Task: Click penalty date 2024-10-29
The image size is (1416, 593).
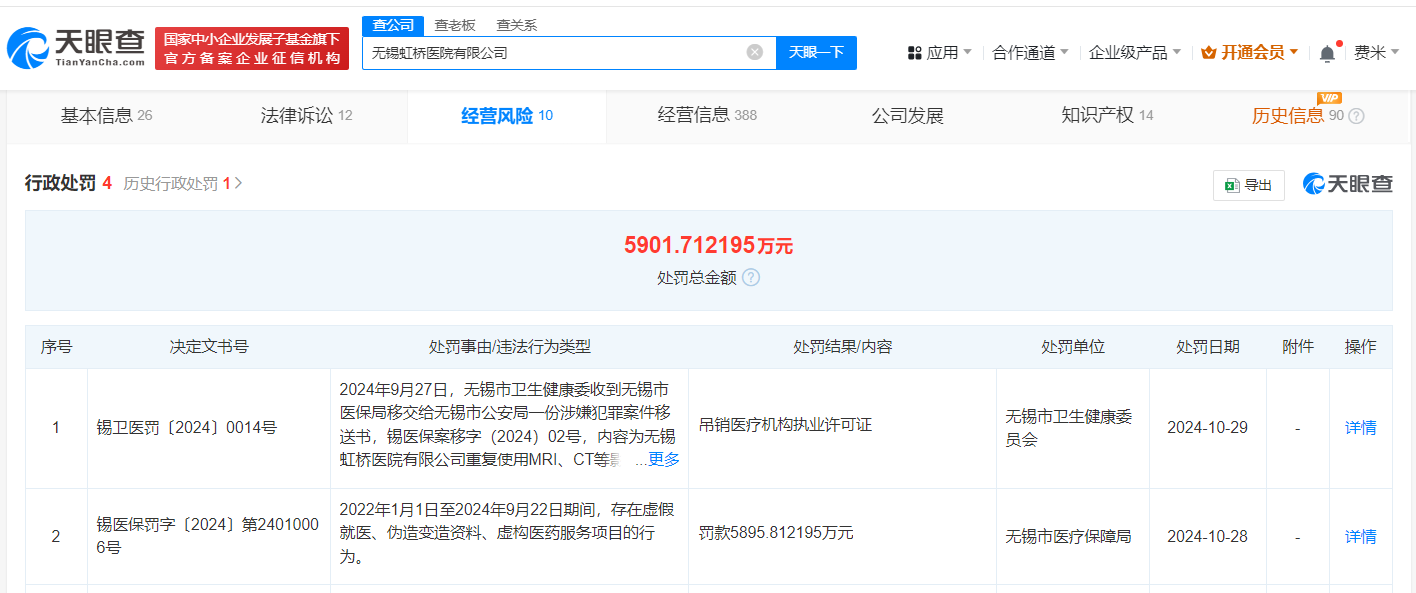Action: click(1207, 427)
